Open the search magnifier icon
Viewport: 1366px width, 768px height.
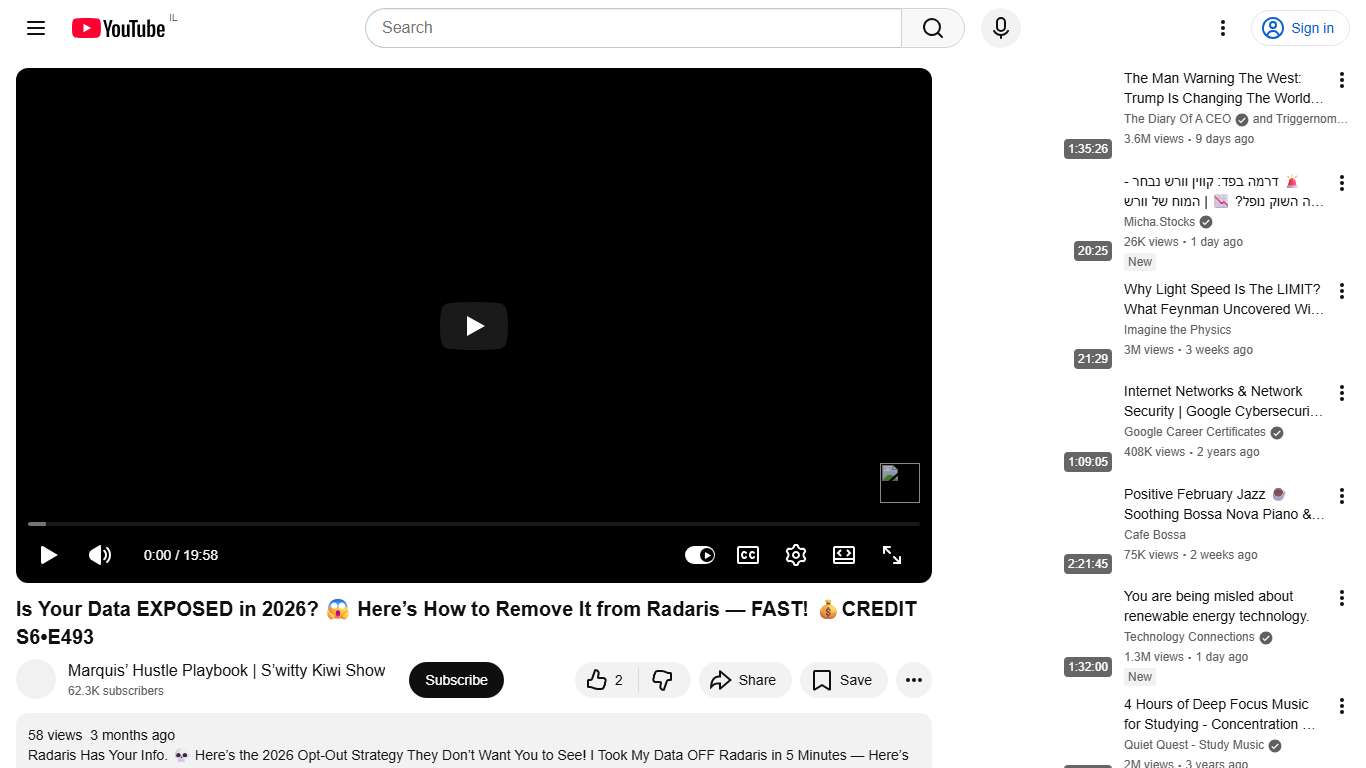click(x=931, y=28)
